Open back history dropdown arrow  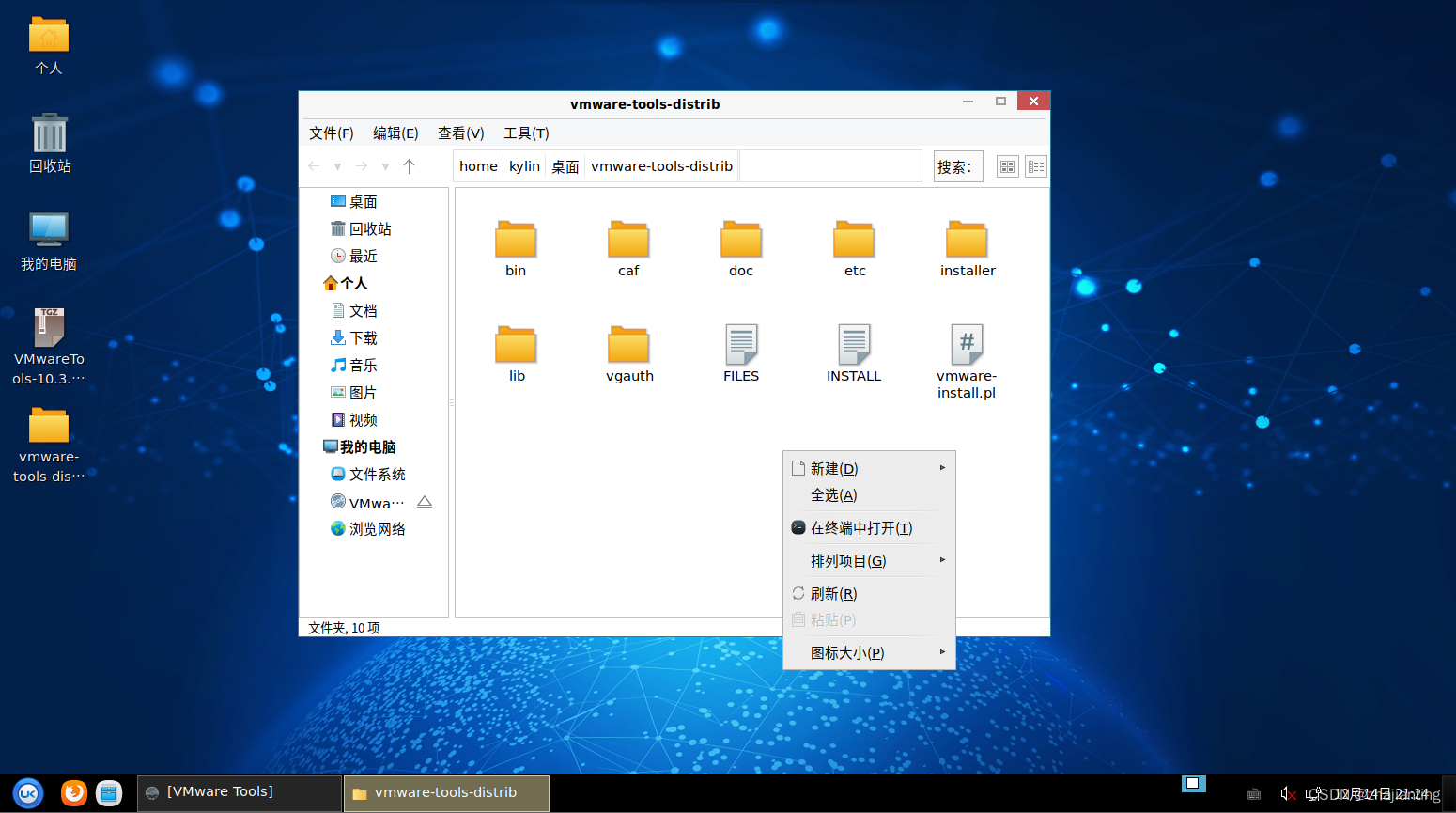point(337,166)
